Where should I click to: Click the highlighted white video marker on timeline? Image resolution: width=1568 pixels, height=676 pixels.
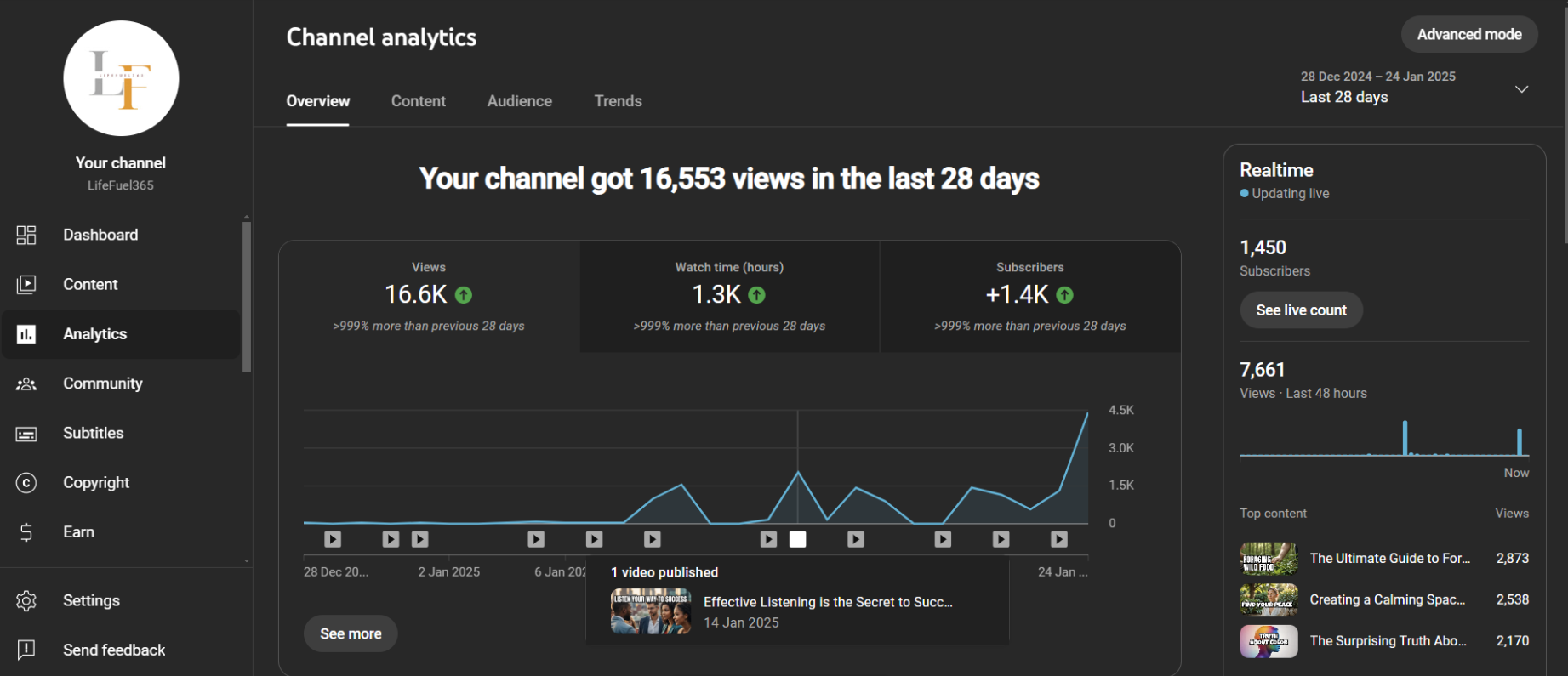pyautogui.click(x=797, y=539)
